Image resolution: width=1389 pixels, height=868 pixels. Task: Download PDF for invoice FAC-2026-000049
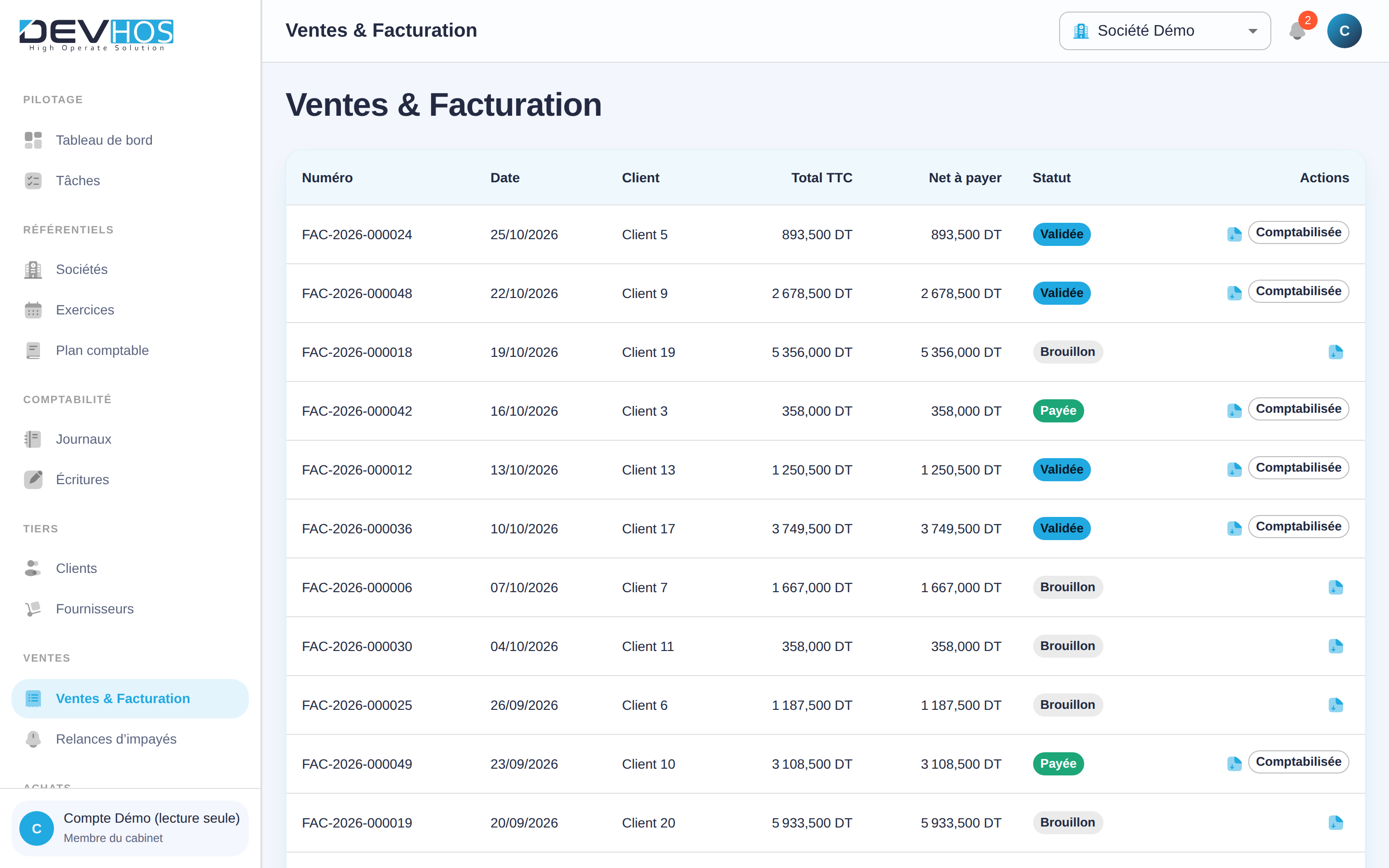[1234, 764]
